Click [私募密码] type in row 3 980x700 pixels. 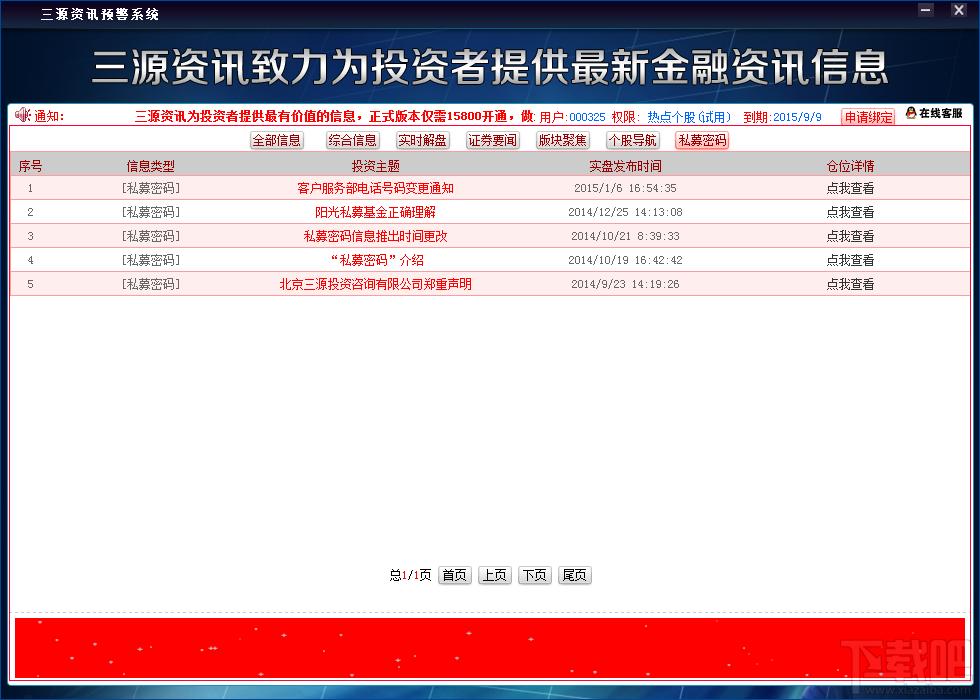point(151,236)
